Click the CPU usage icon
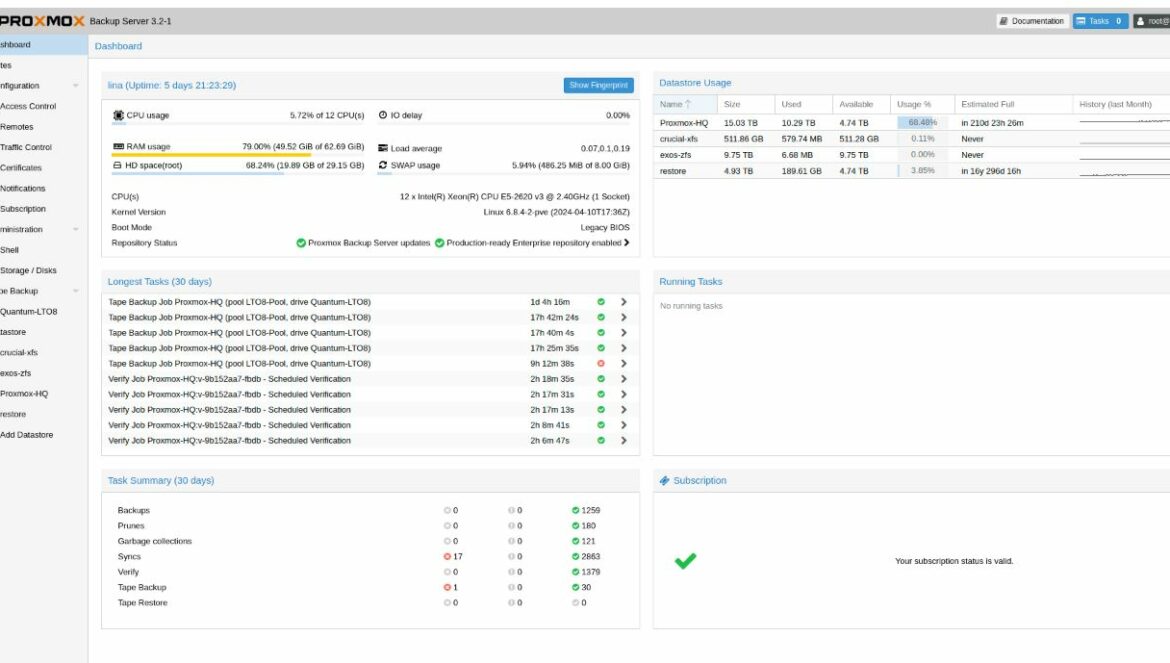Viewport: 1170px width, 663px height. (118, 115)
